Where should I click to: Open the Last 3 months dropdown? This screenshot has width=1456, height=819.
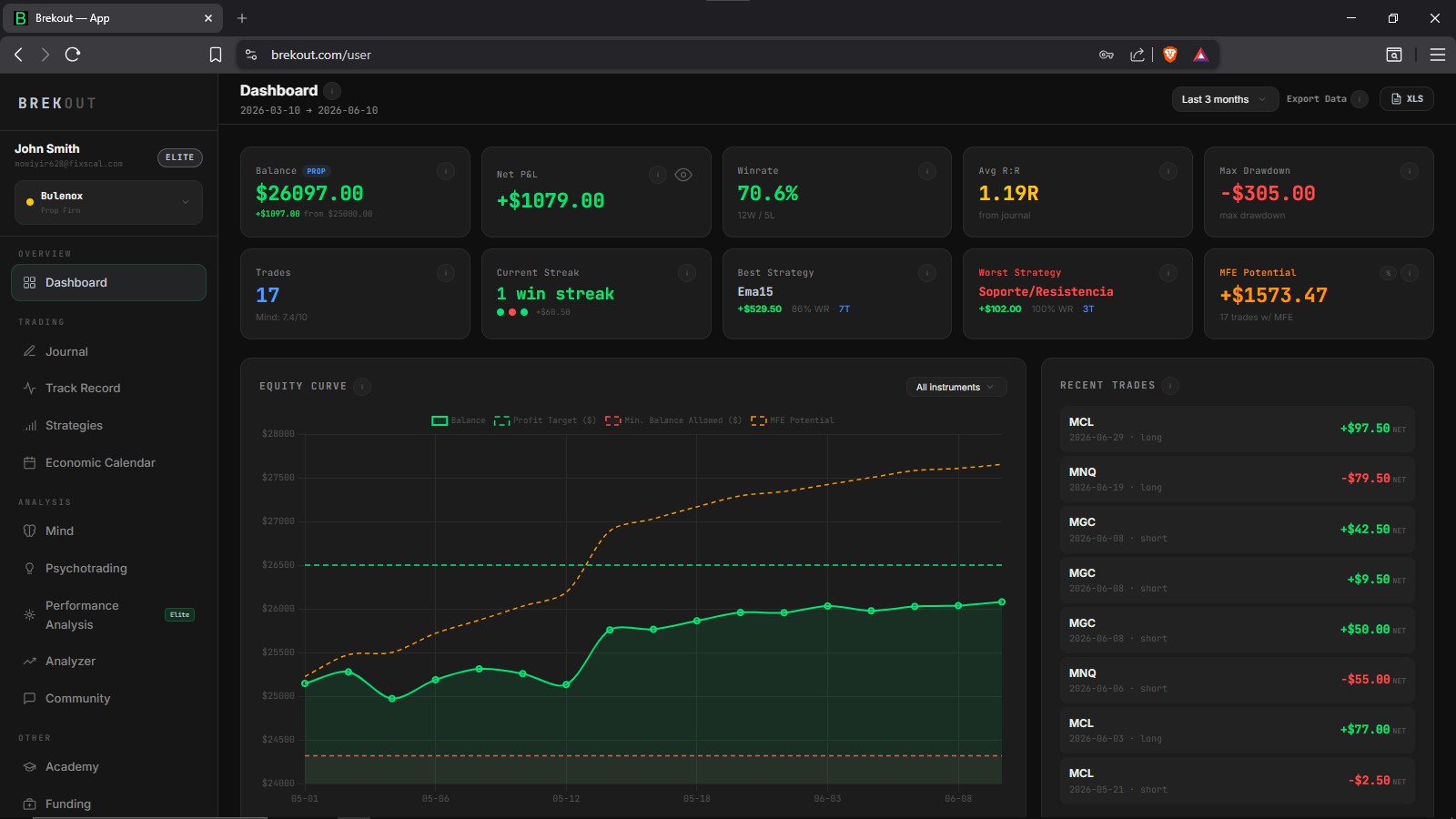coord(1223,99)
